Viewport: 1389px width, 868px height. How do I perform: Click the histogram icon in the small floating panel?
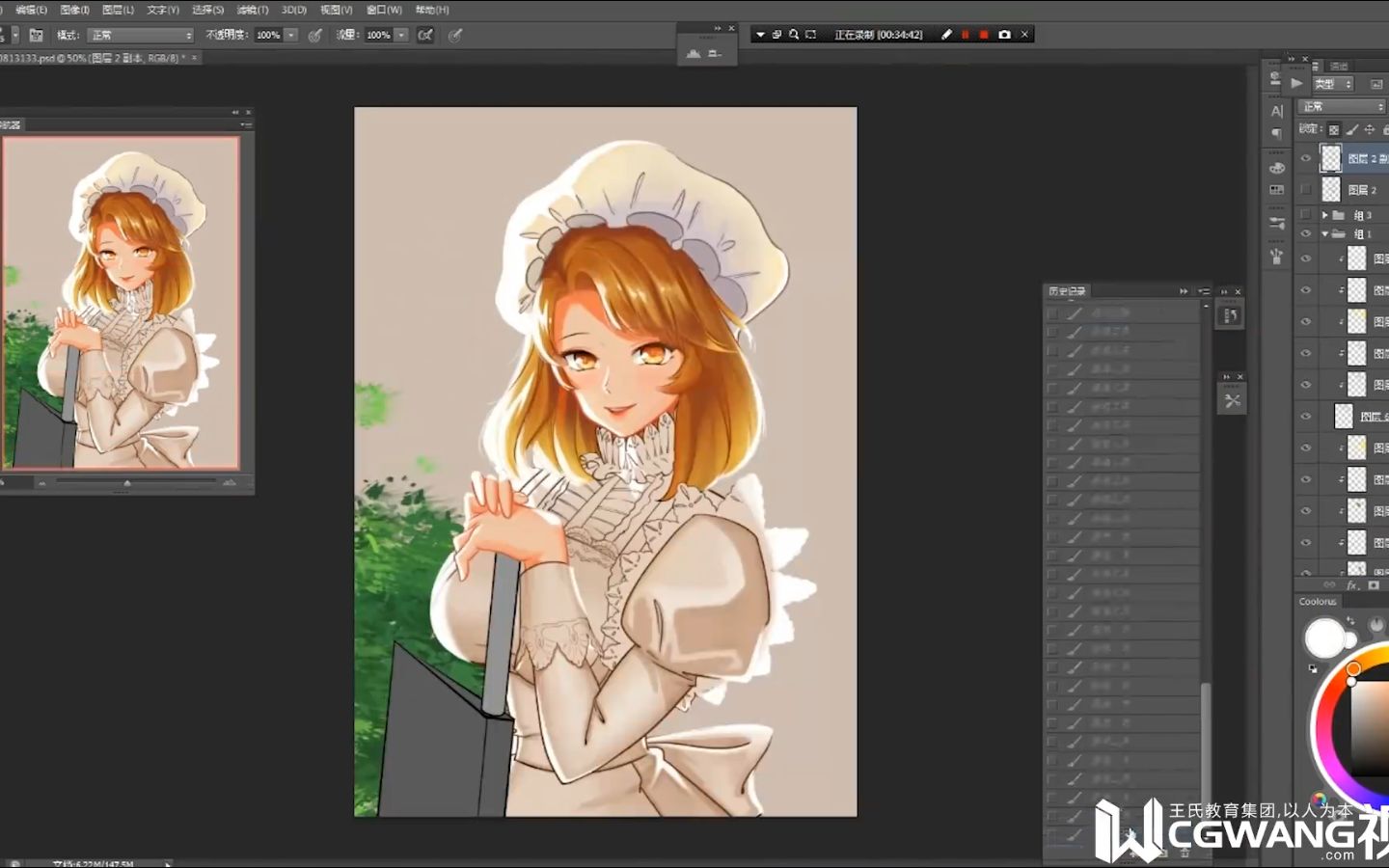pyautogui.click(x=693, y=54)
